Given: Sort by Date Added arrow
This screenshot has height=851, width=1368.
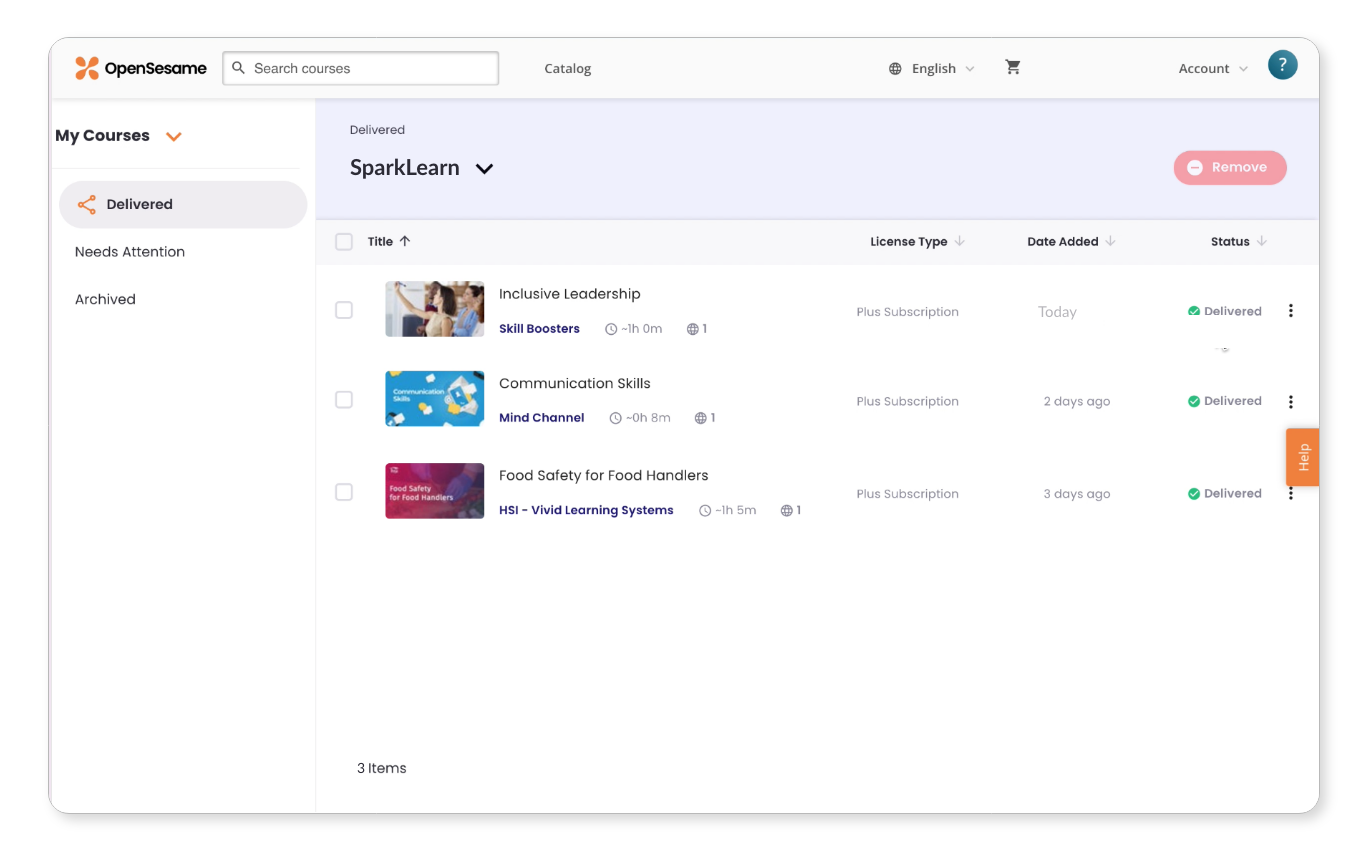Looking at the screenshot, I should click(x=1111, y=241).
